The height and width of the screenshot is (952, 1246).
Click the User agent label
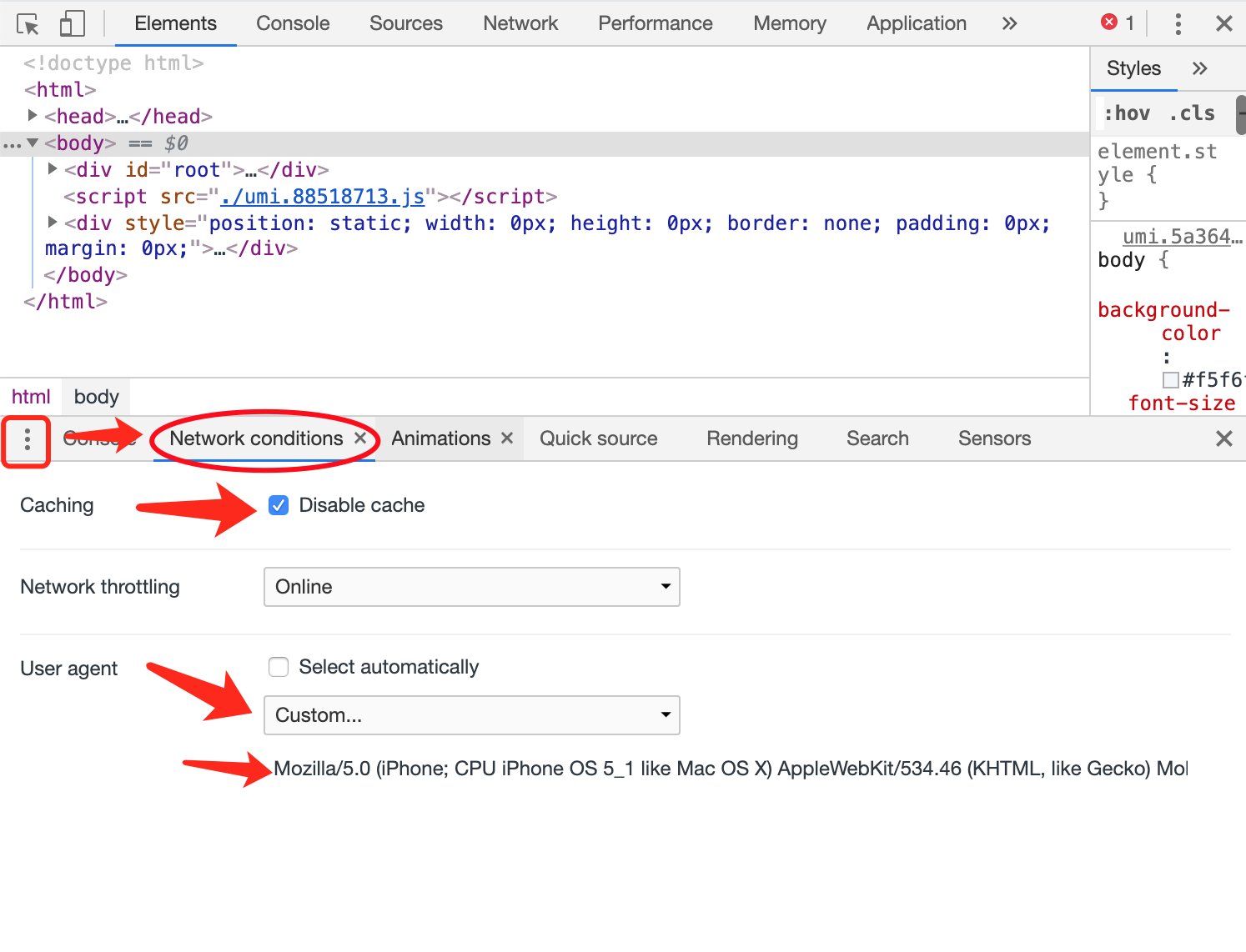click(69, 669)
